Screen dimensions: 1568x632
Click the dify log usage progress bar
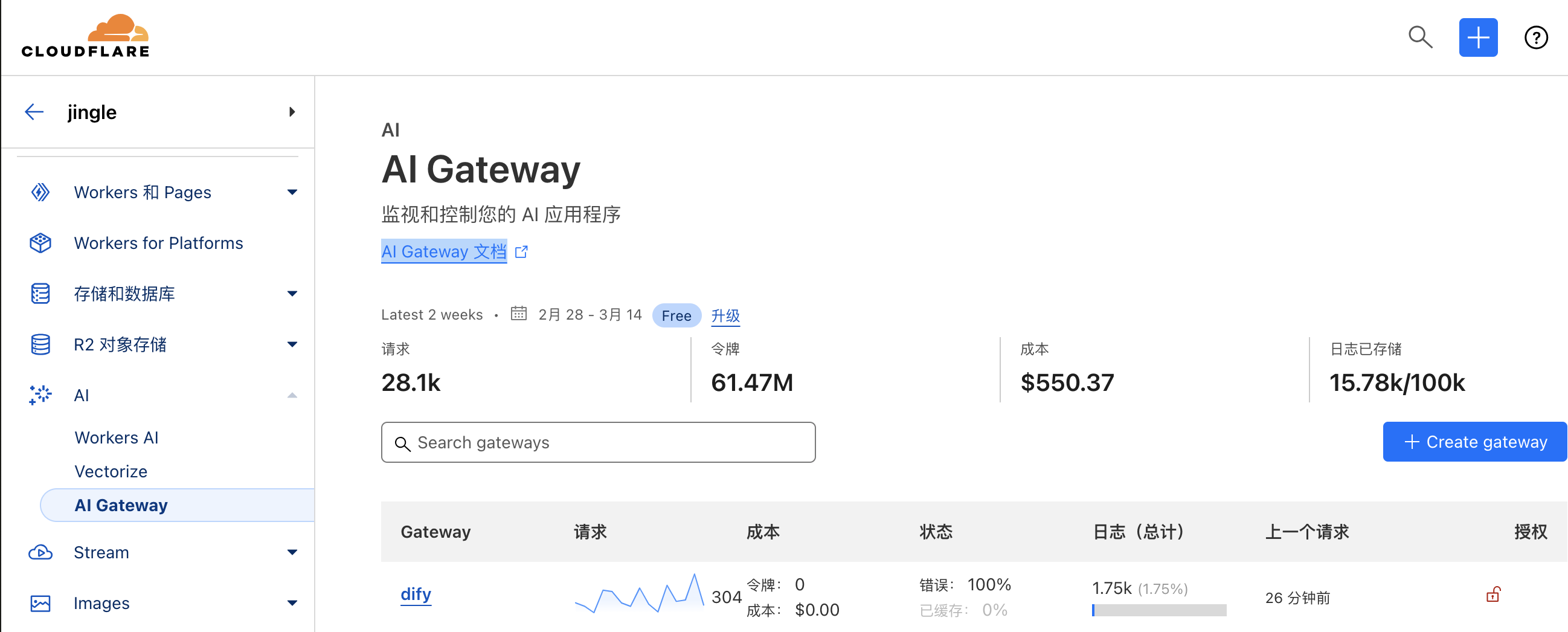pyautogui.click(x=1159, y=610)
